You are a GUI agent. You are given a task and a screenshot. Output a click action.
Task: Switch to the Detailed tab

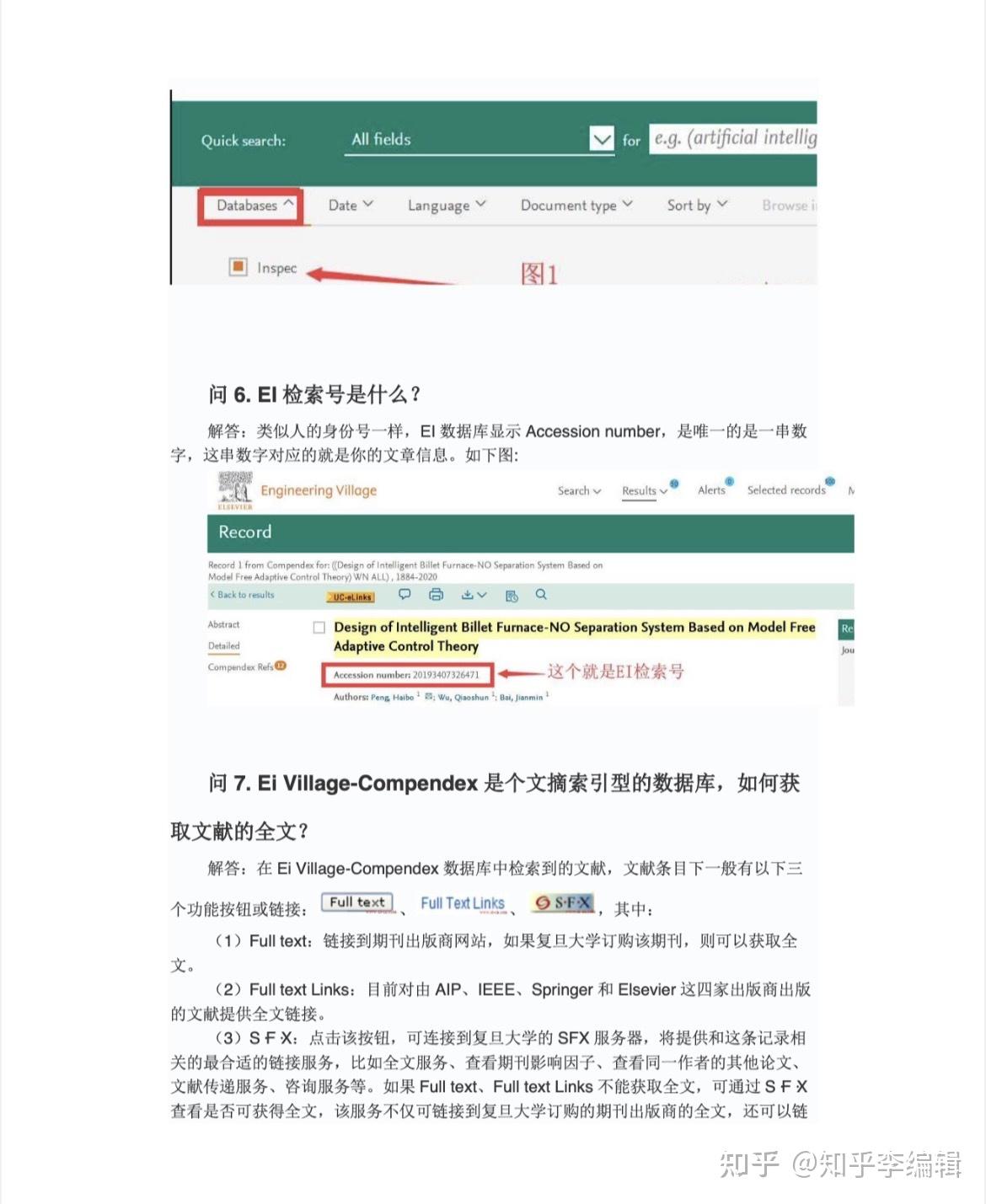(x=224, y=646)
